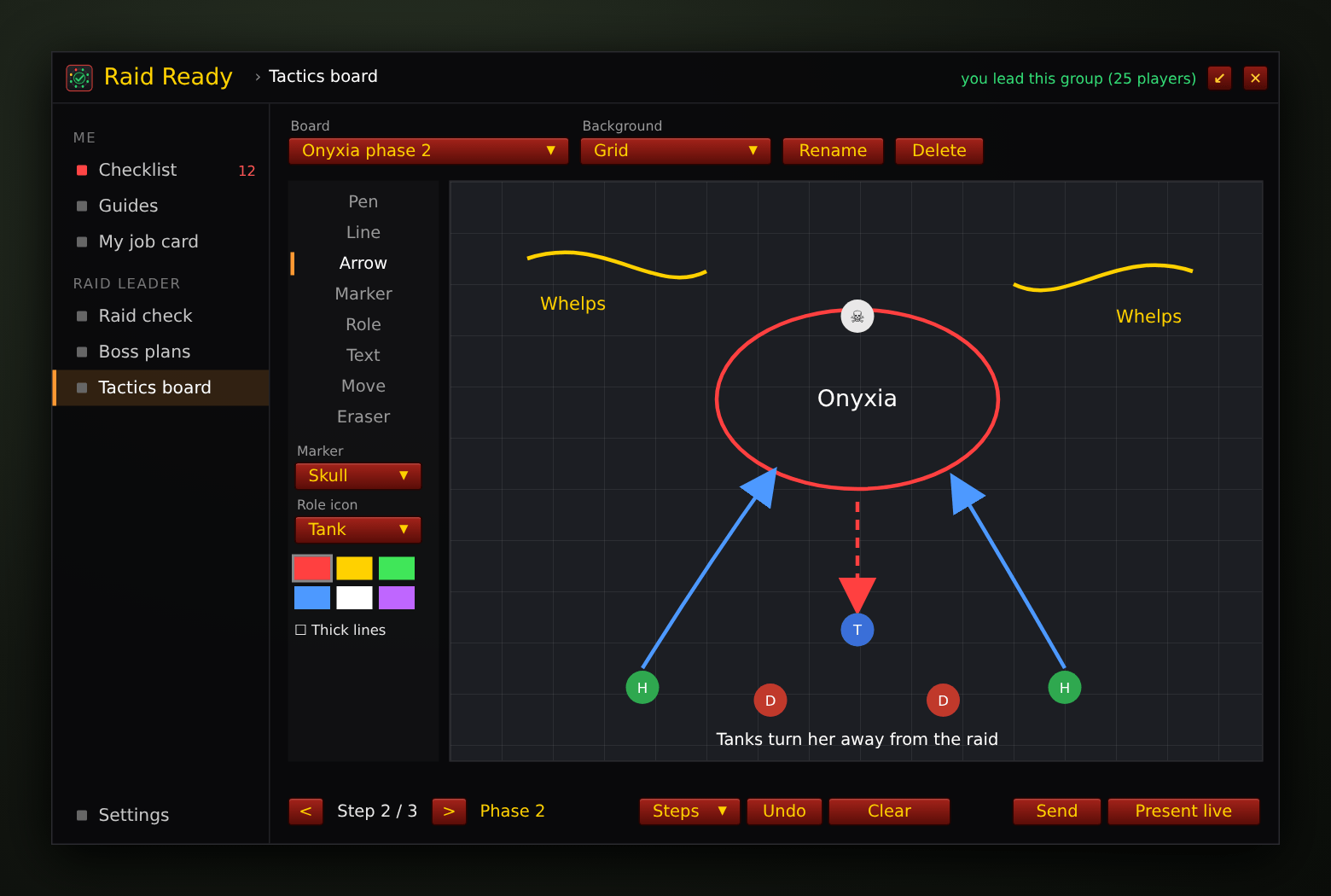This screenshot has height=896, width=1331.
Task: Click the Phase 2 step name
Action: coord(512,811)
